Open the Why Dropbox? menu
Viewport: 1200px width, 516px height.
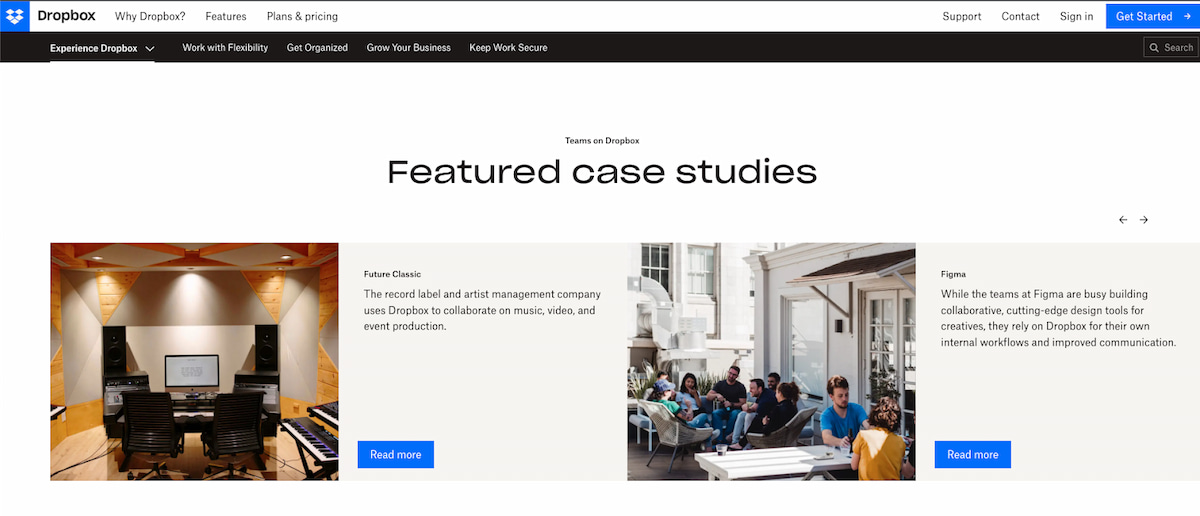150,16
